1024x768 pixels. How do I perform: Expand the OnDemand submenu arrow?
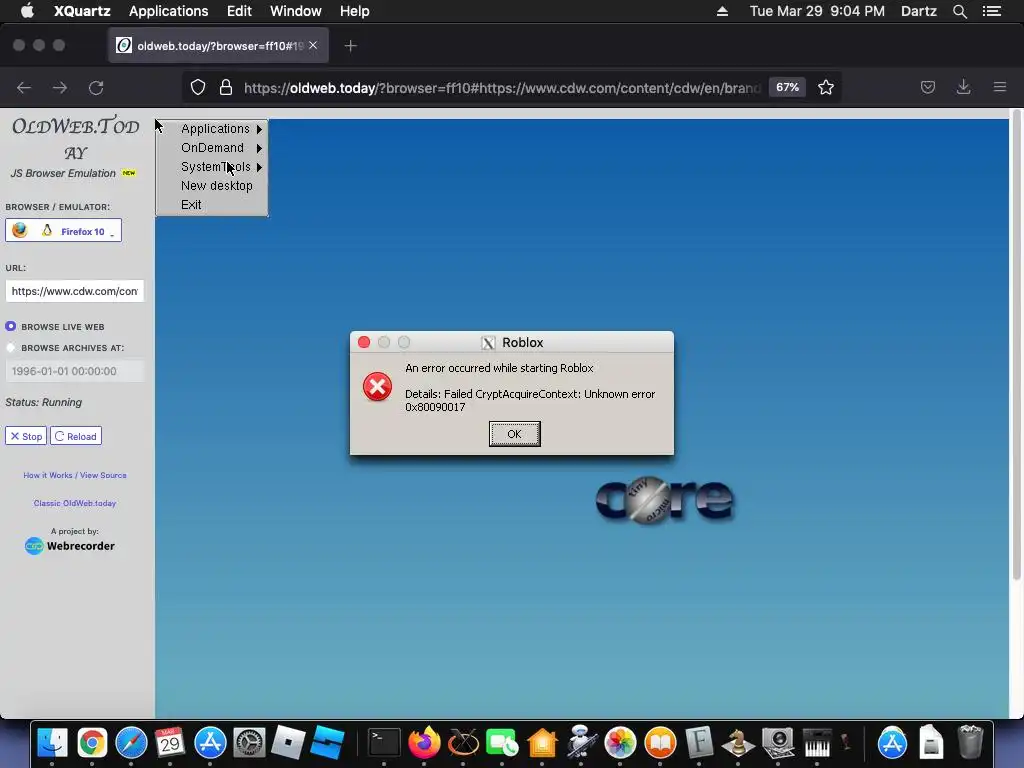click(259, 148)
